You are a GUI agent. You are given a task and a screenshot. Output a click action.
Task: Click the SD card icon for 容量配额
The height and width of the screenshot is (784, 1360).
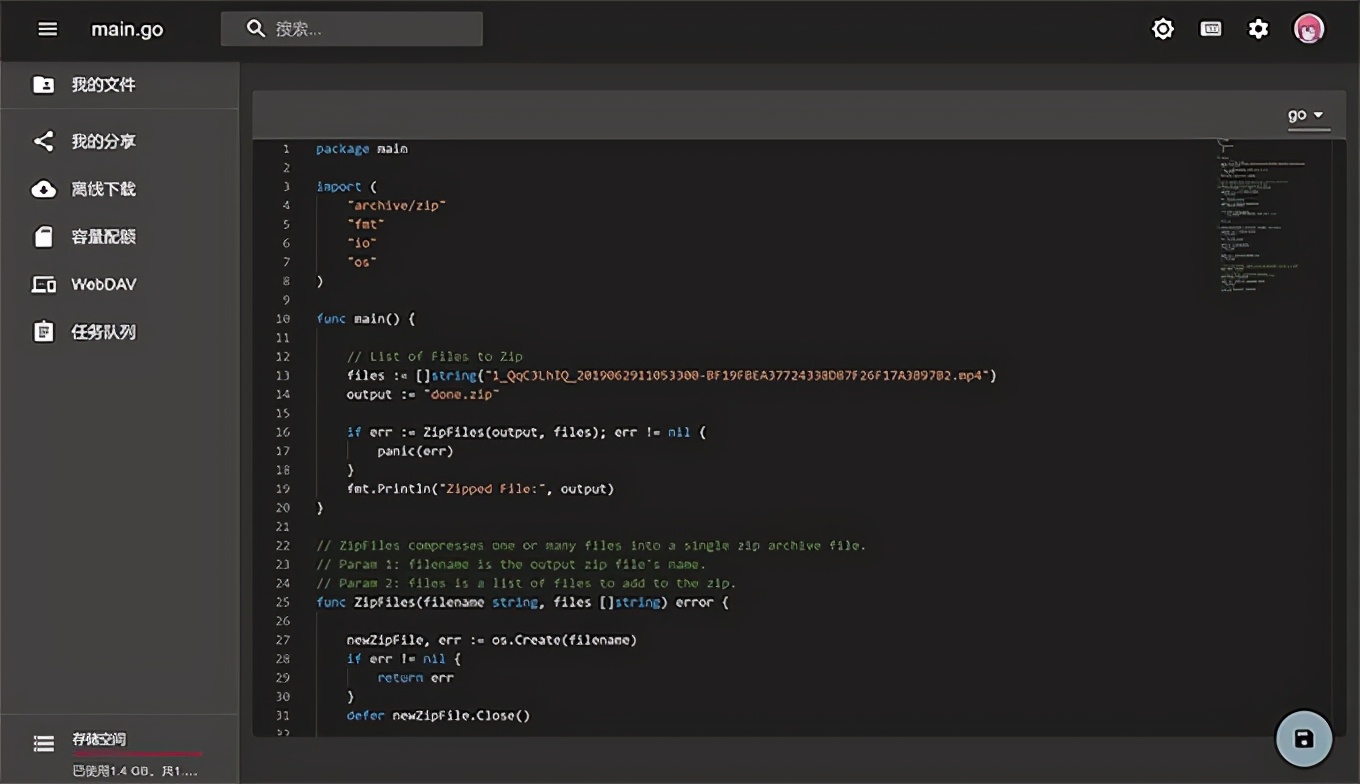[x=43, y=237]
